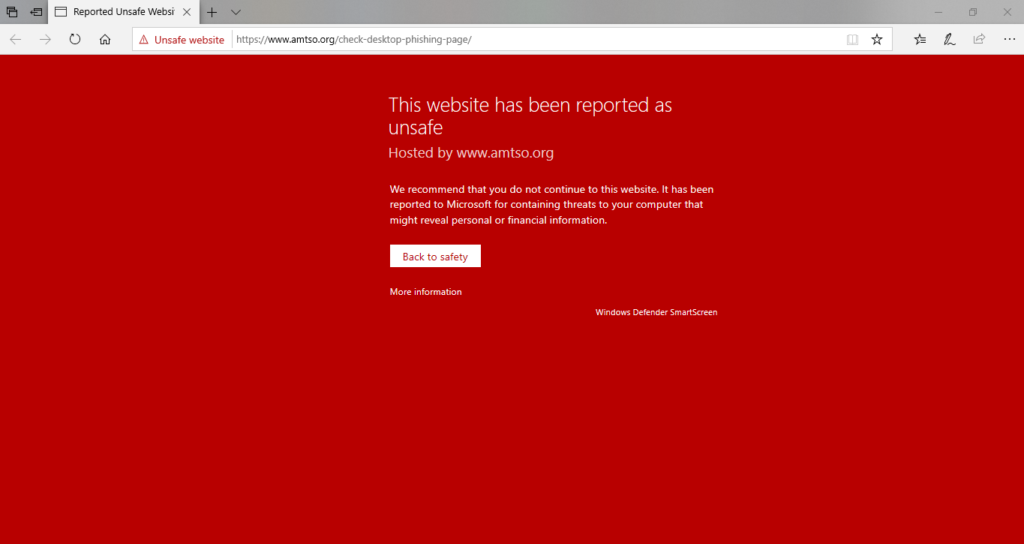
Task: Restore down the browser window
Action: (972, 12)
